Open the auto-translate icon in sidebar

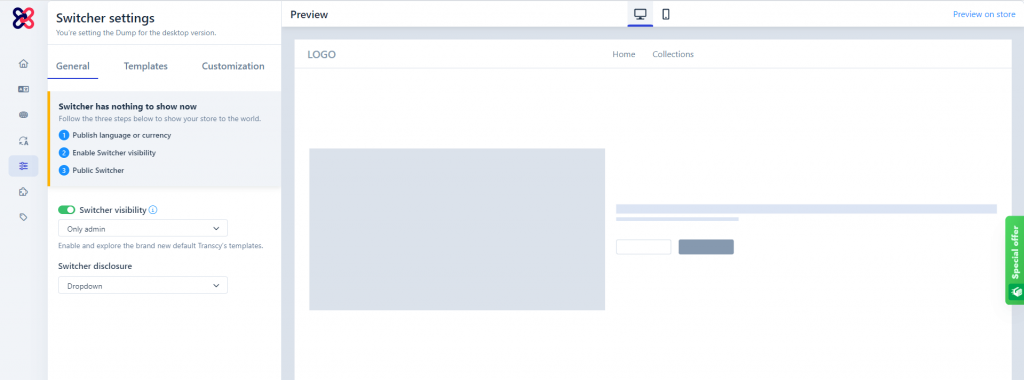coord(24,140)
